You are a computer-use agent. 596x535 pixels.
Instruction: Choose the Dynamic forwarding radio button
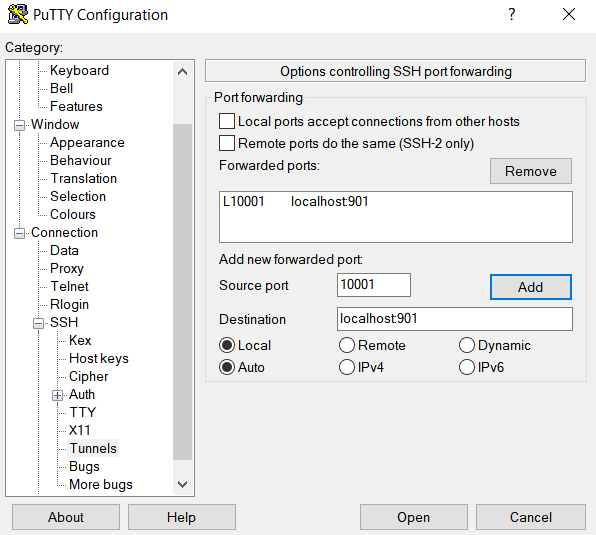466,345
